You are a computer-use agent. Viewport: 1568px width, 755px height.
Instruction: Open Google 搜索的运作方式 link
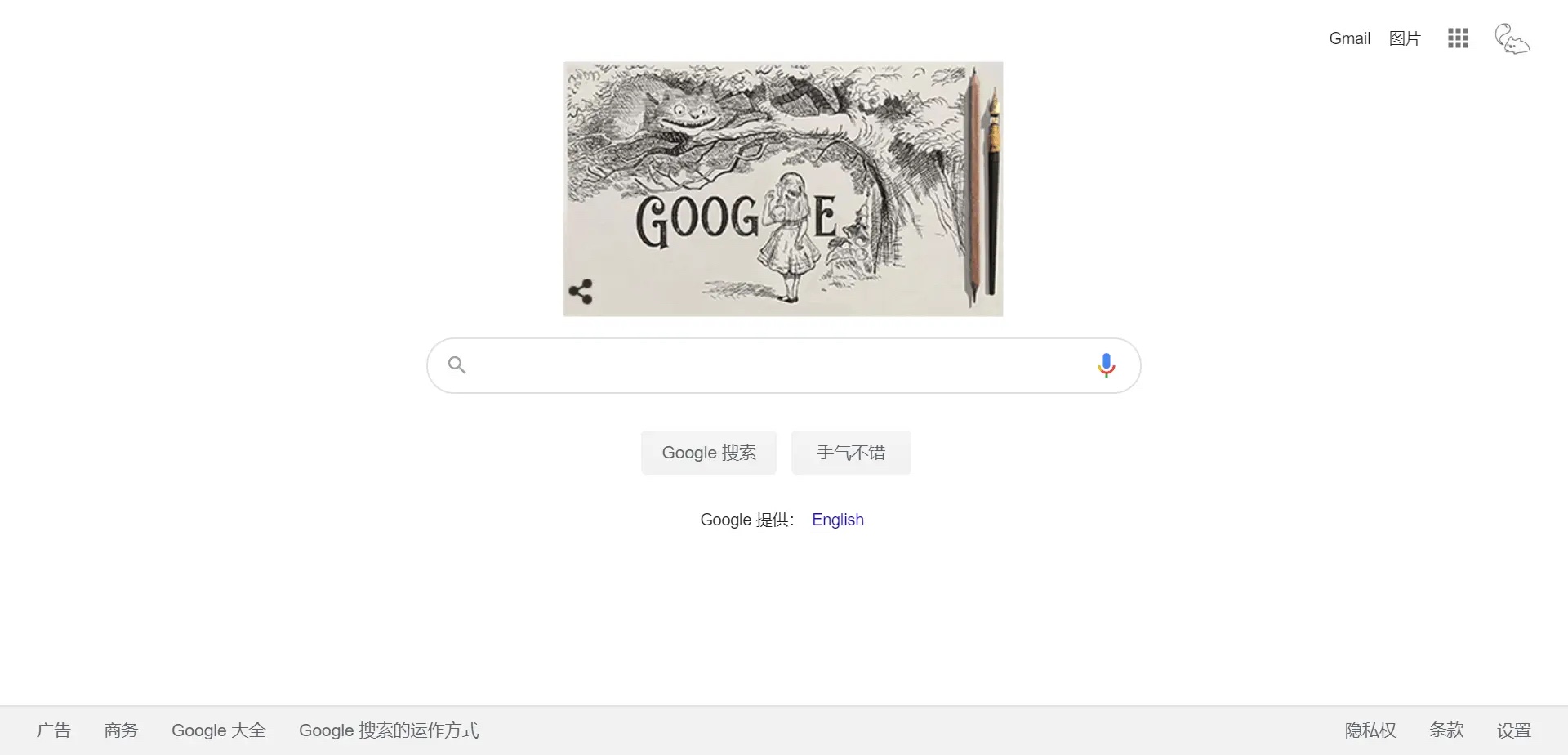click(x=389, y=730)
